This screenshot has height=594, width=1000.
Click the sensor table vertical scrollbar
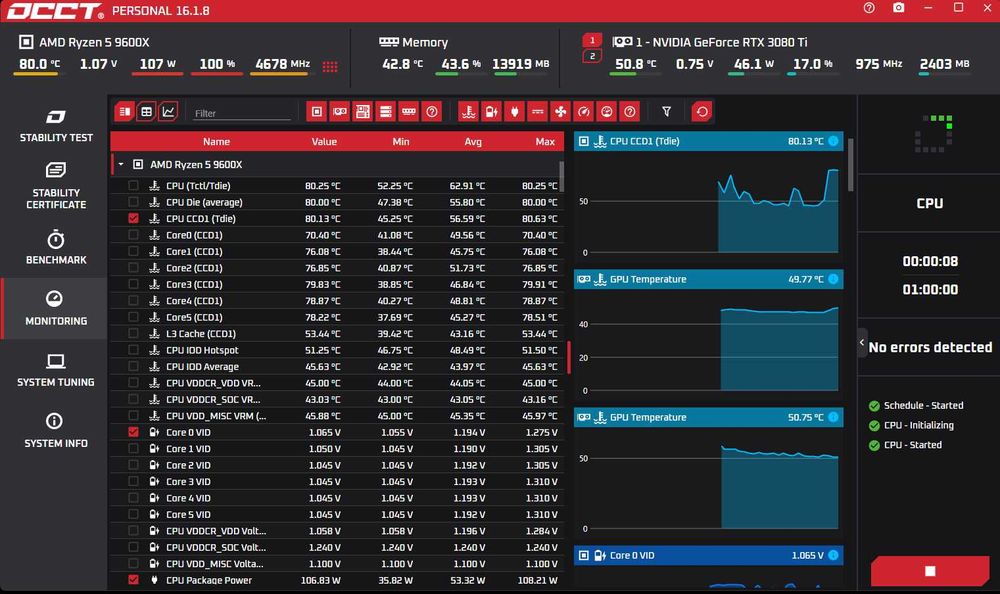(561, 176)
